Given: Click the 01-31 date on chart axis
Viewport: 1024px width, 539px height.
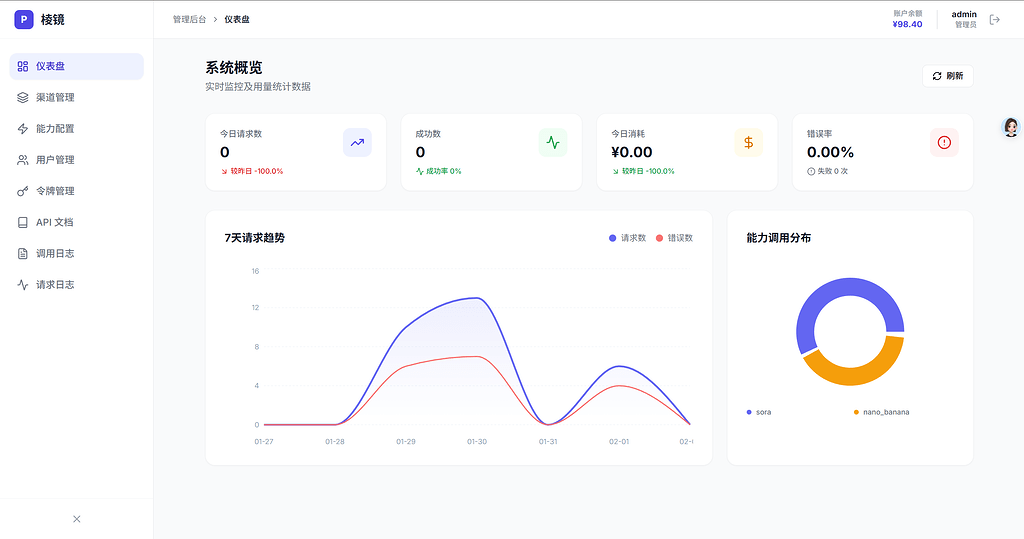Looking at the screenshot, I should pos(548,442).
